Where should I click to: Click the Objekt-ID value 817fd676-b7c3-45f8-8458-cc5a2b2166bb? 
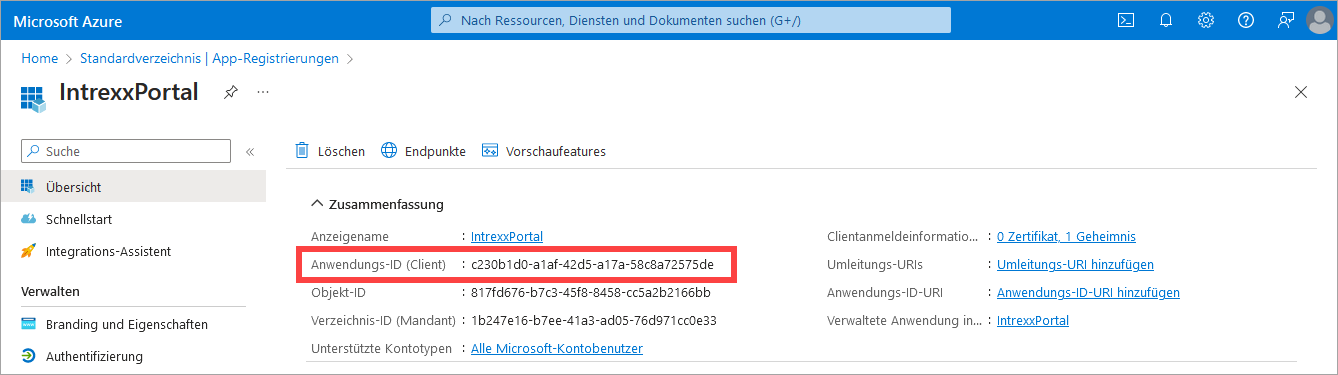coord(590,293)
